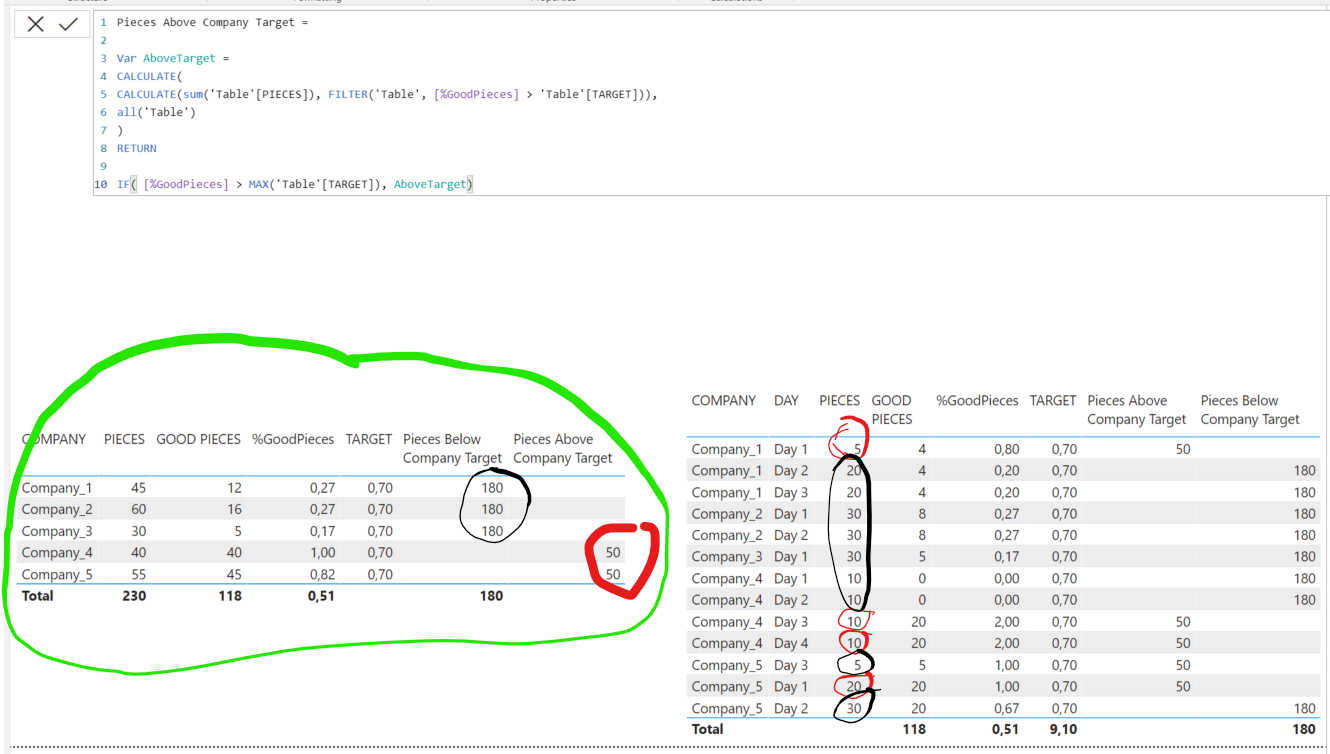Click the IF expression line of the formula
Viewport: 1330px width, 754px height.
pos(294,184)
